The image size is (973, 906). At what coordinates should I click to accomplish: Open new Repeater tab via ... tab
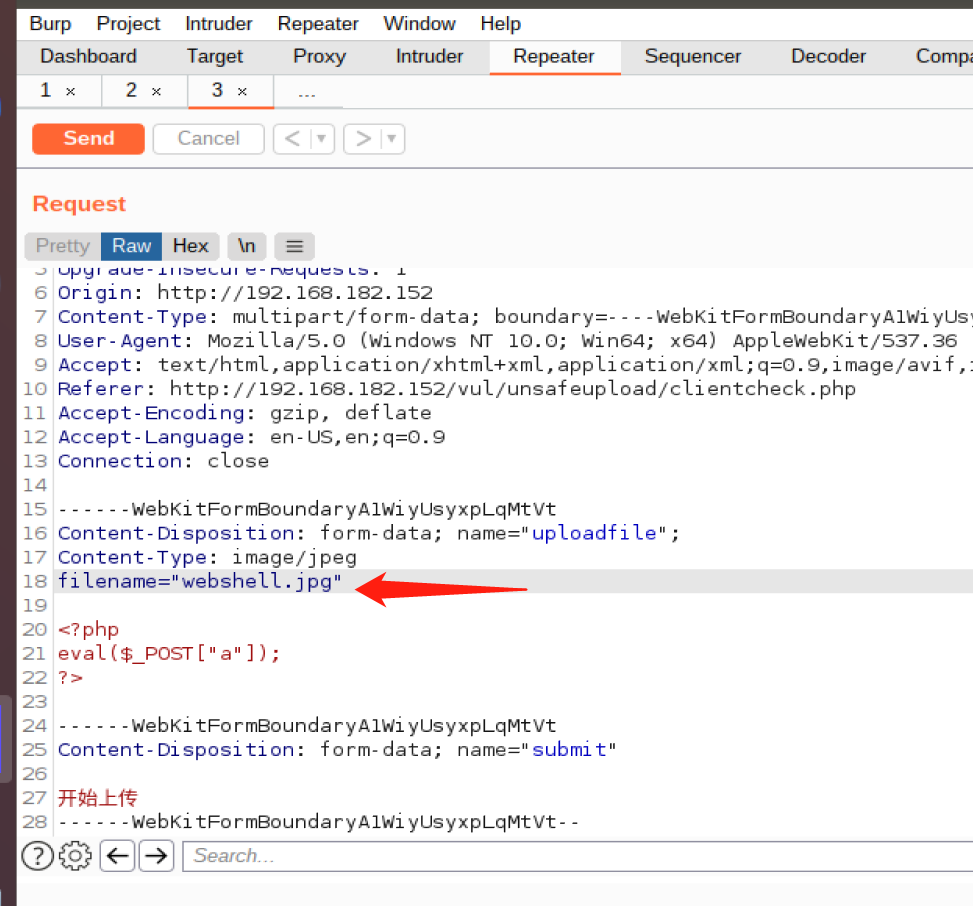point(307,91)
